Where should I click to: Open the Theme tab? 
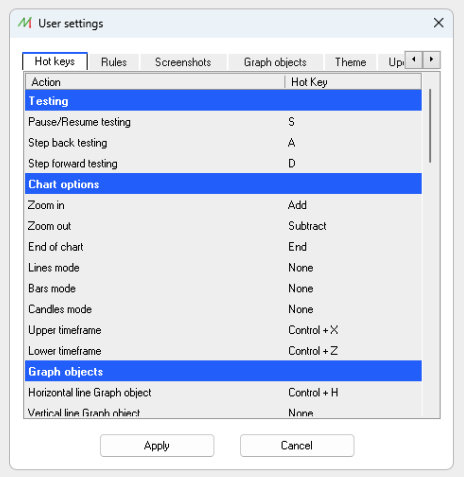pos(350,62)
